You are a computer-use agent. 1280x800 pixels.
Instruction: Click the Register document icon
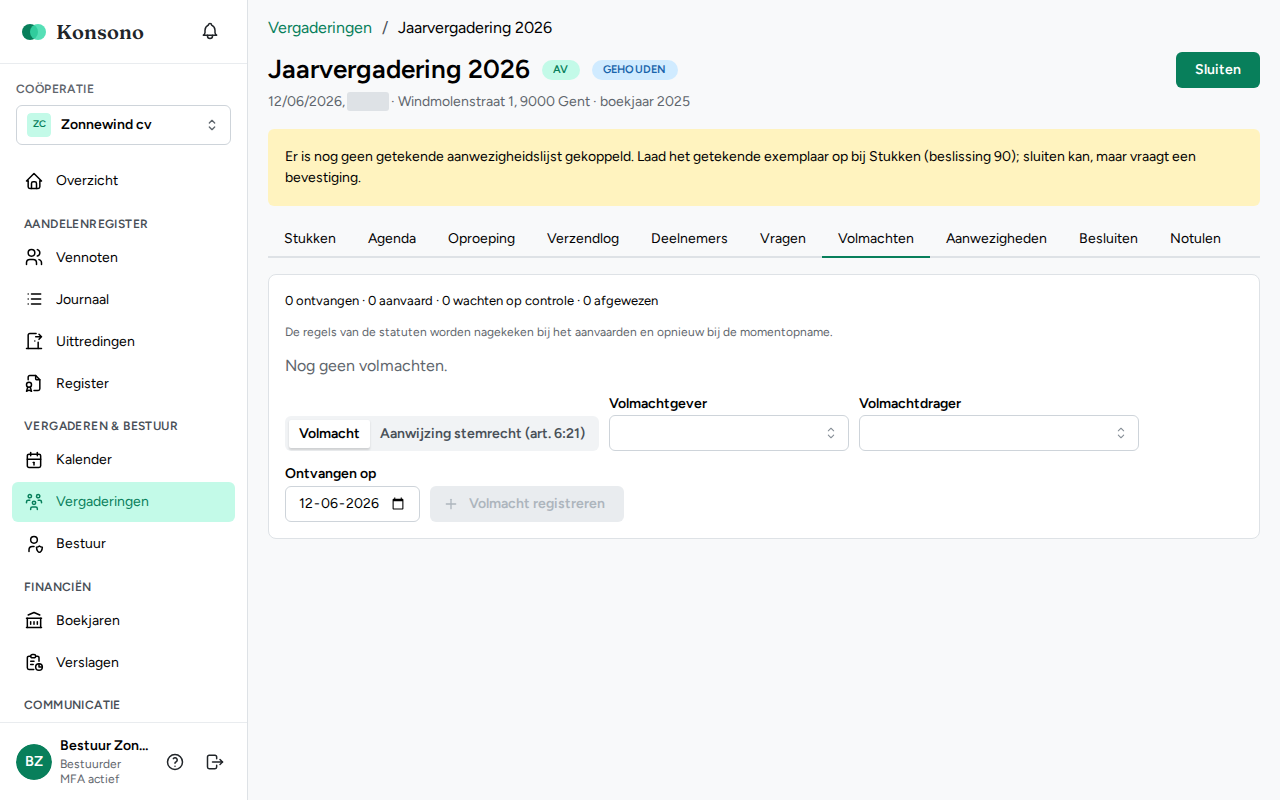tap(34, 384)
